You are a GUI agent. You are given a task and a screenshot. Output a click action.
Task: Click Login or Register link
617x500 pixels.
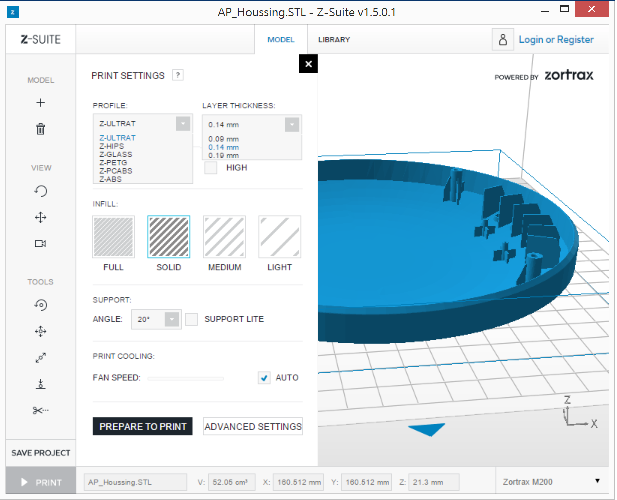point(556,40)
